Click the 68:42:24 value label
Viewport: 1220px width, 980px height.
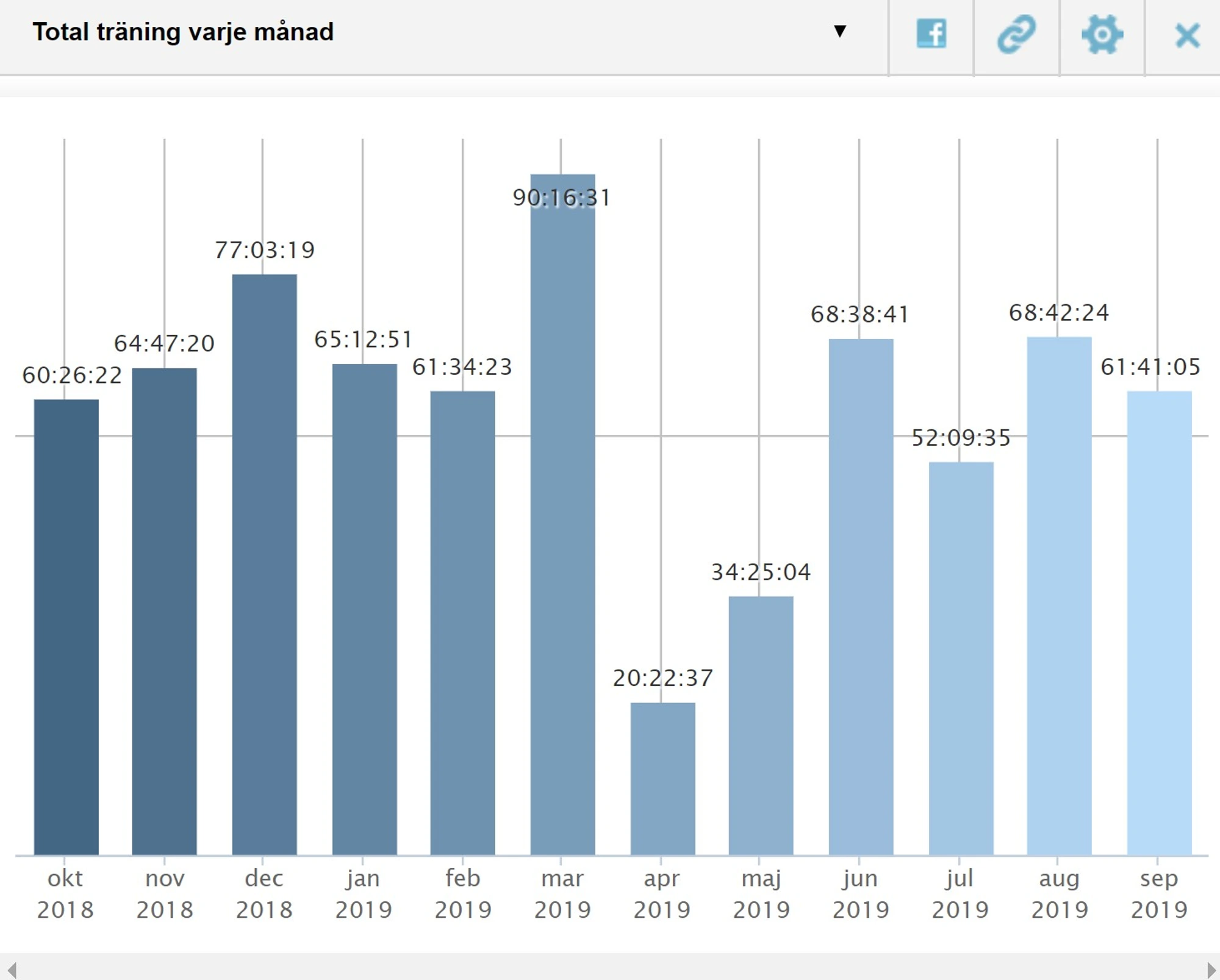(1059, 313)
